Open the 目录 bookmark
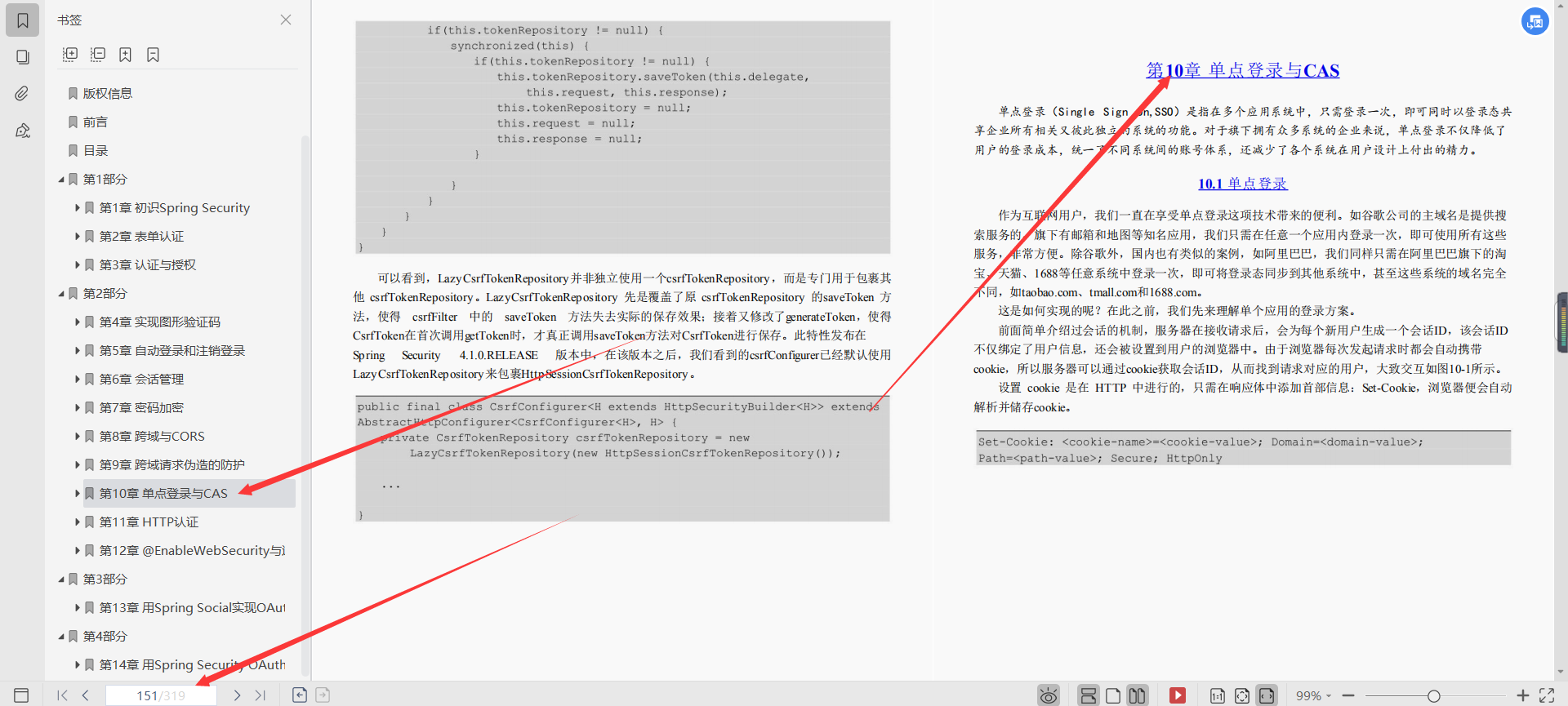The image size is (1568, 706). [x=95, y=151]
